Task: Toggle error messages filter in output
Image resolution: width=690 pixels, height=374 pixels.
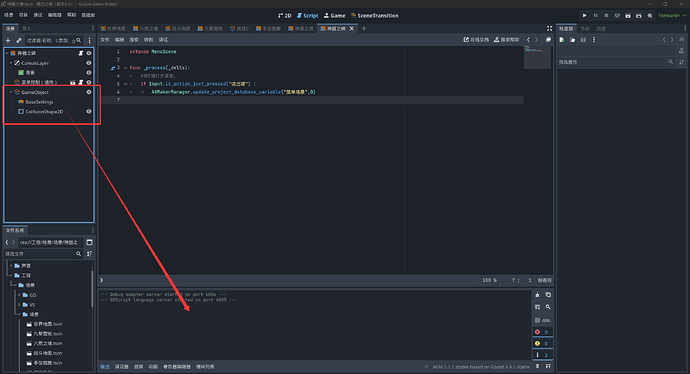Action: pyautogui.click(x=542, y=332)
